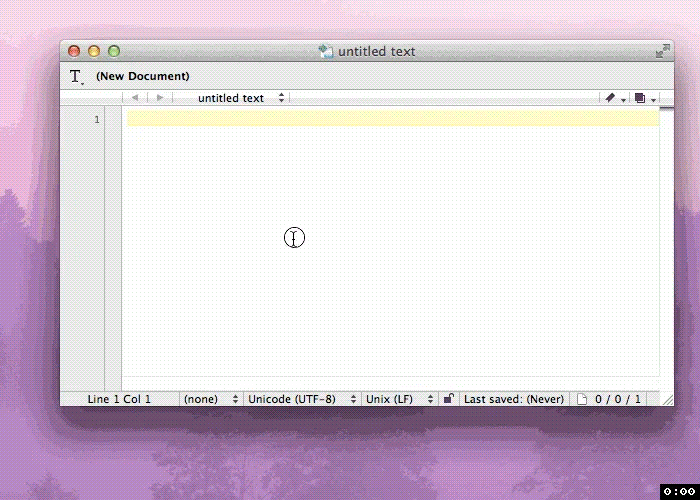
Task: Place cursor in highlighted first text line
Action: (393, 118)
